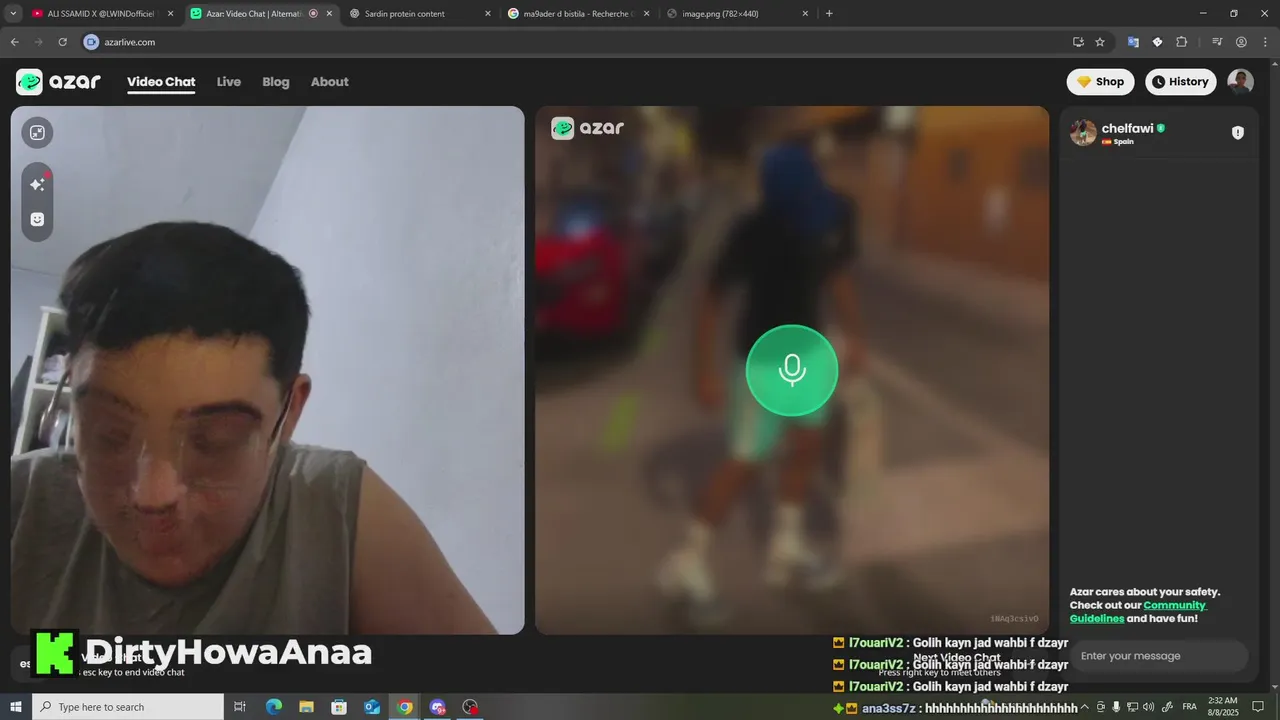The image size is (1280, 720).
Task: Open the Blog page
Action: pos(276,82)
